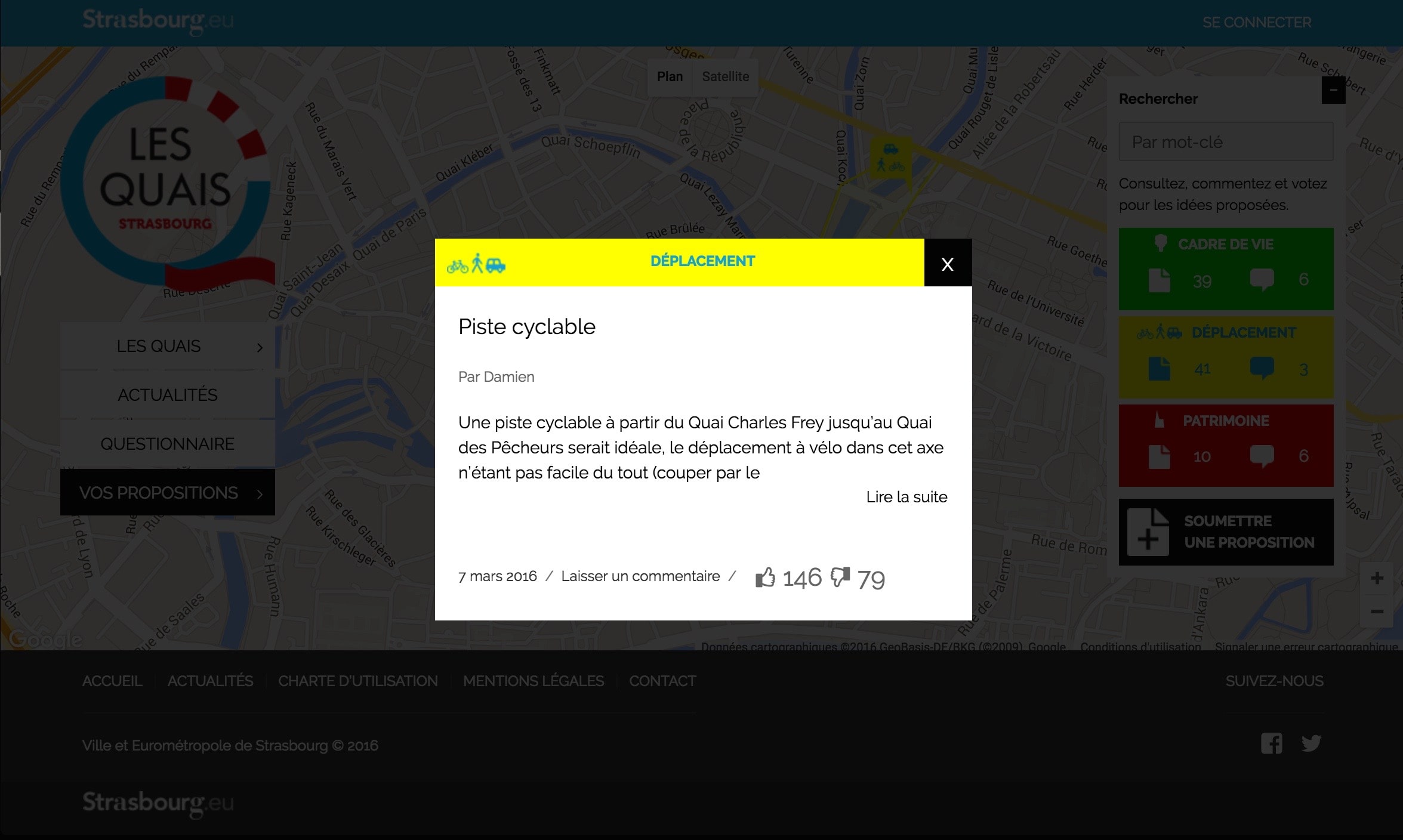The image size is (1403, 840).
Task: Click the thumbs up vote icon
Action: point(765,577)
